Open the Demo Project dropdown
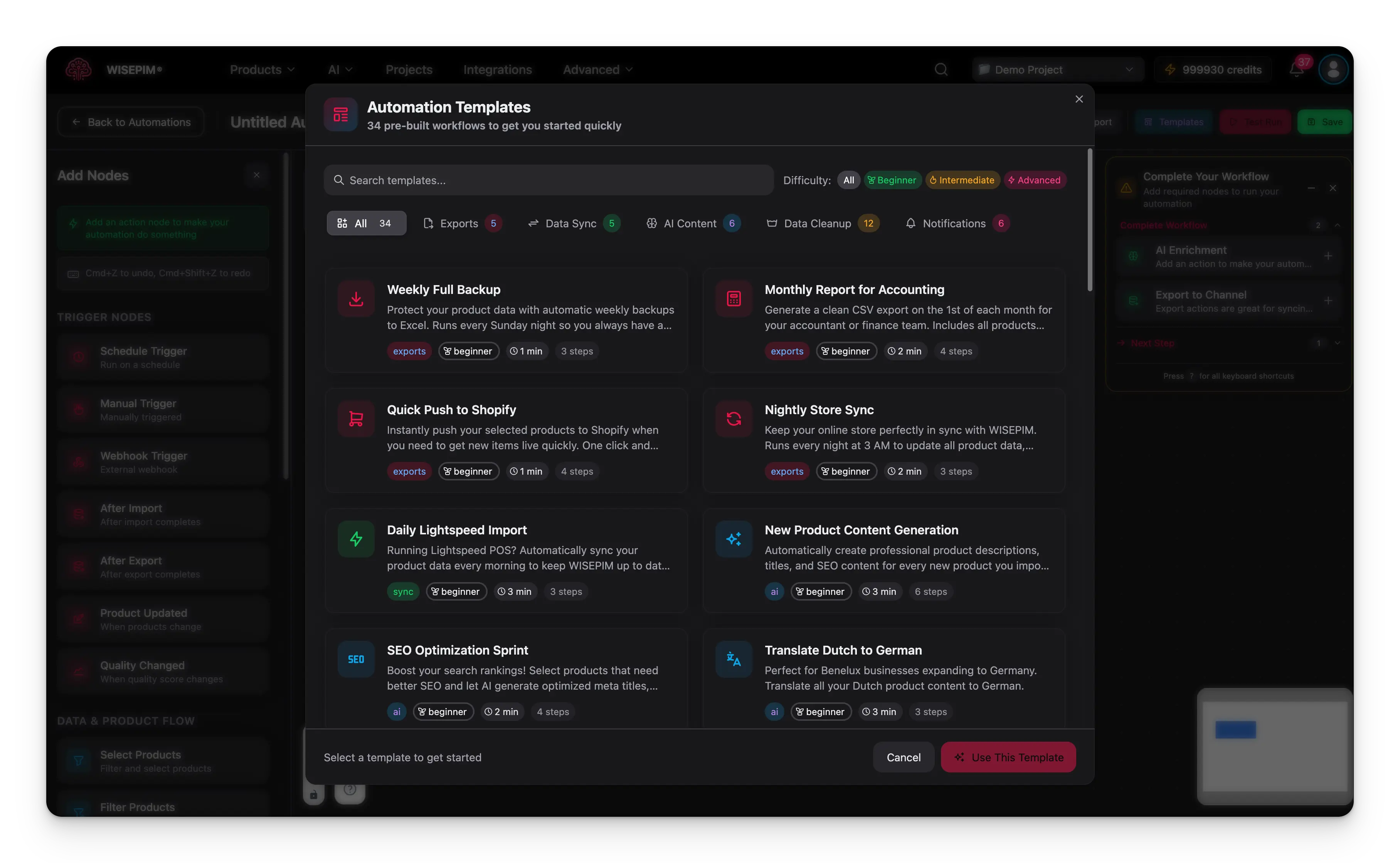1400x863 pixels. tap(1057, 70)
